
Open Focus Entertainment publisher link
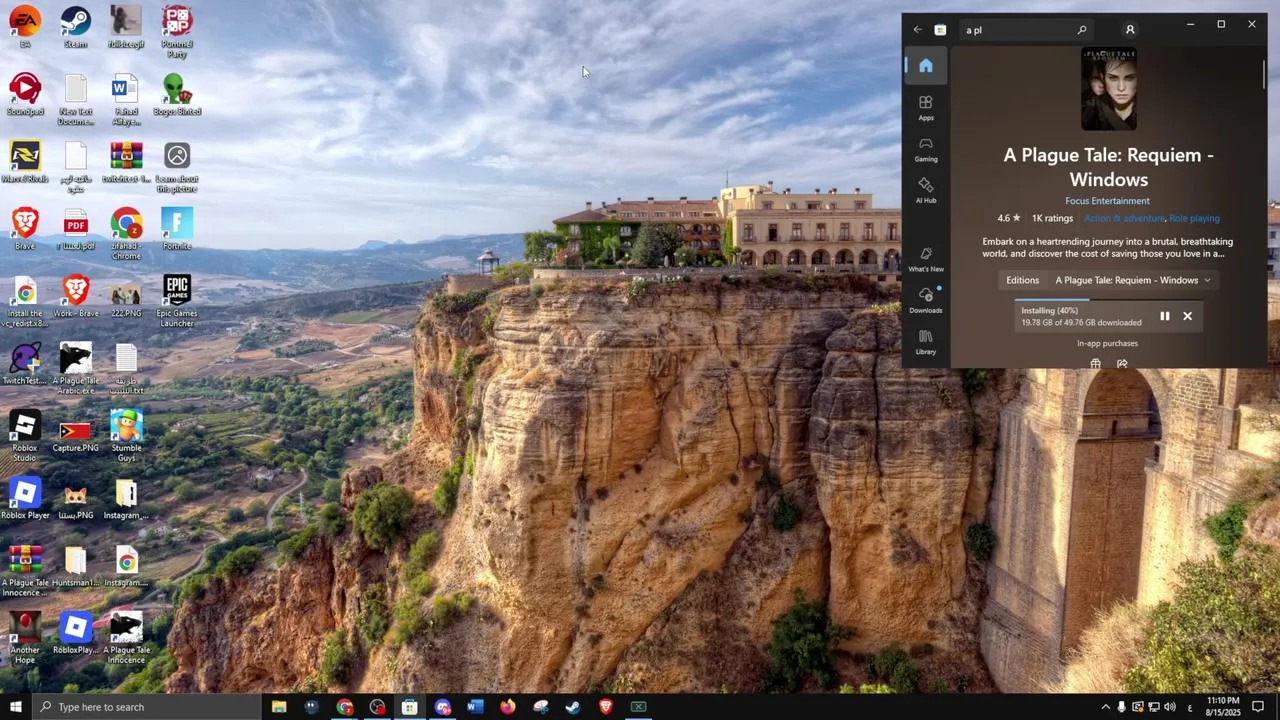[1107, 201]
